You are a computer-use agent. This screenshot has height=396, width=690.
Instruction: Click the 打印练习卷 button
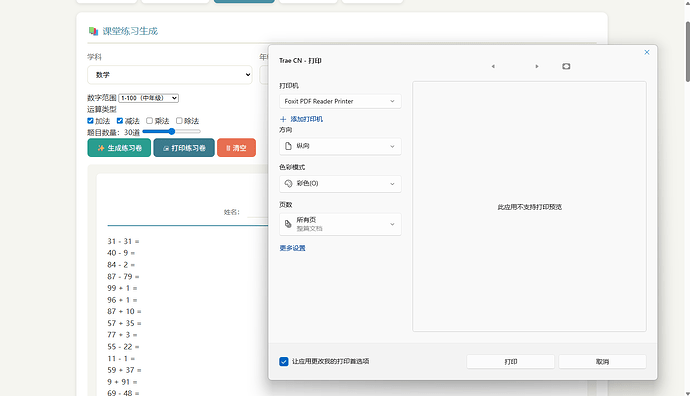pos(184,148)
